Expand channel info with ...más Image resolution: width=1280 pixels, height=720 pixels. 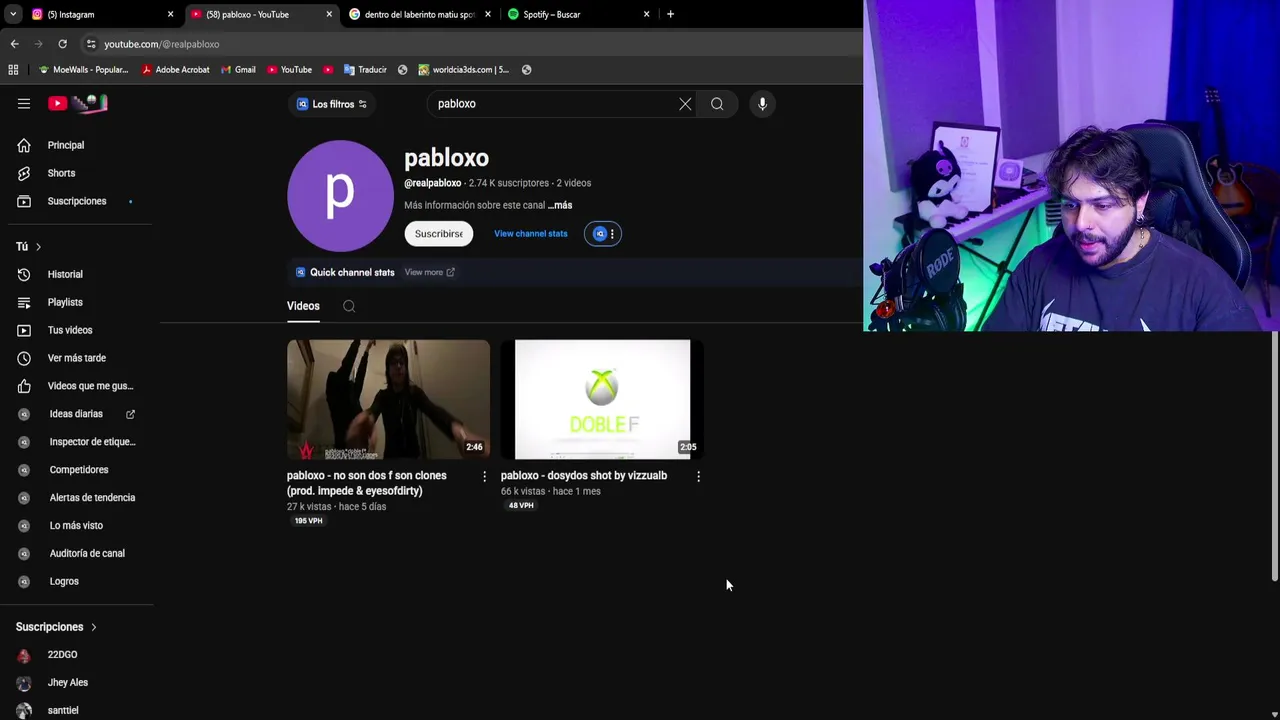coord(560,205)
